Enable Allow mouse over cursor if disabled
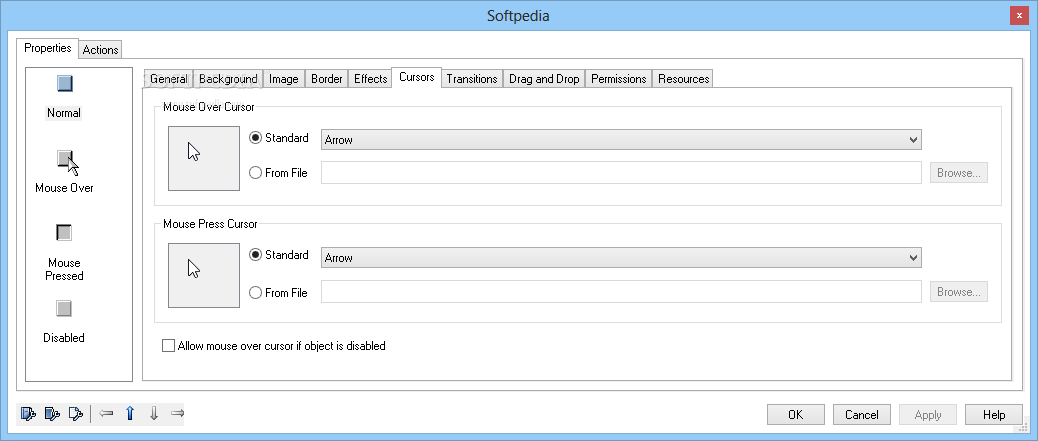The height and width of the screenshot is (441, 1038). [169, 346]
